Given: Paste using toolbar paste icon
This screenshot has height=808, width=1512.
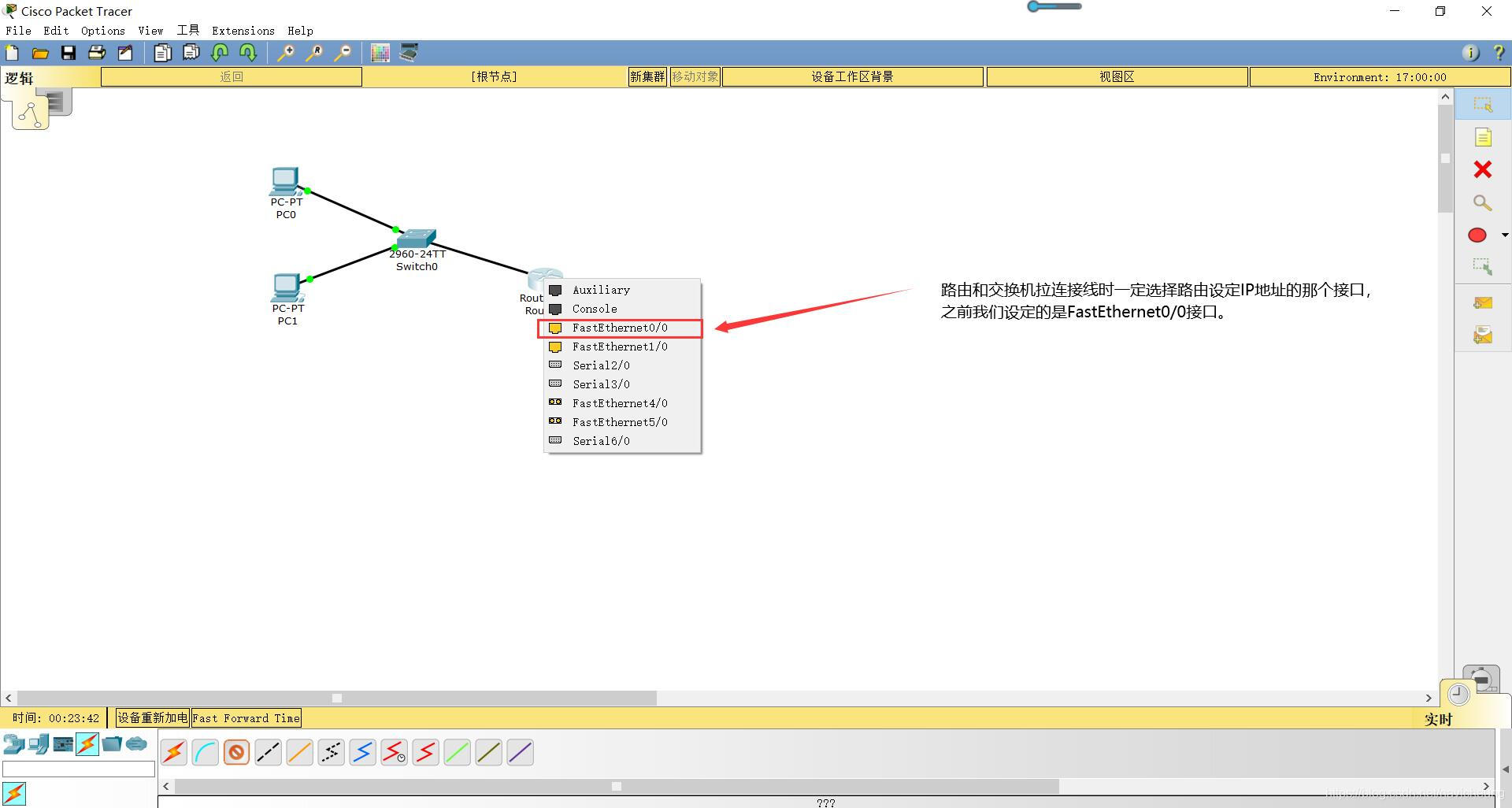Looking at the screenshot, I should (191, 53).
